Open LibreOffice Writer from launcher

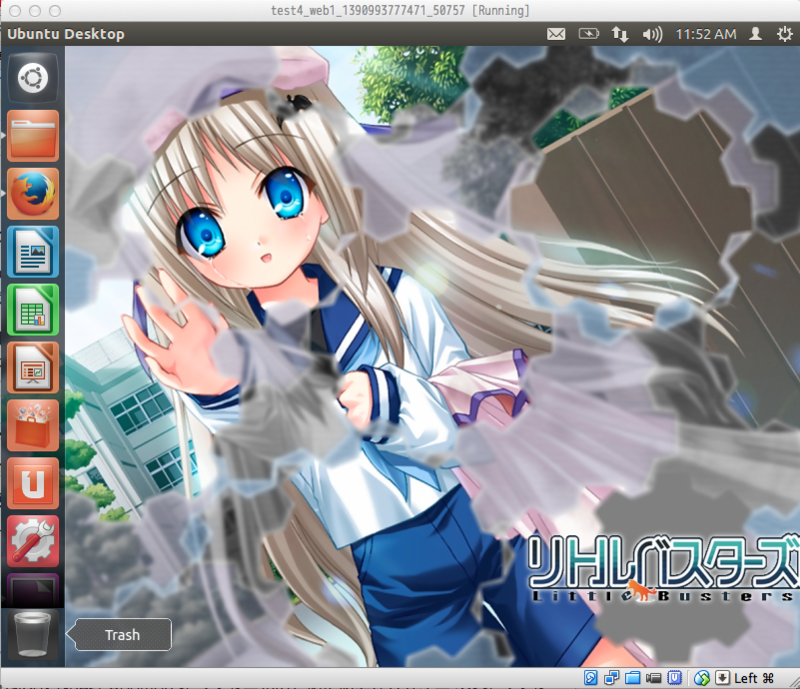33,252
